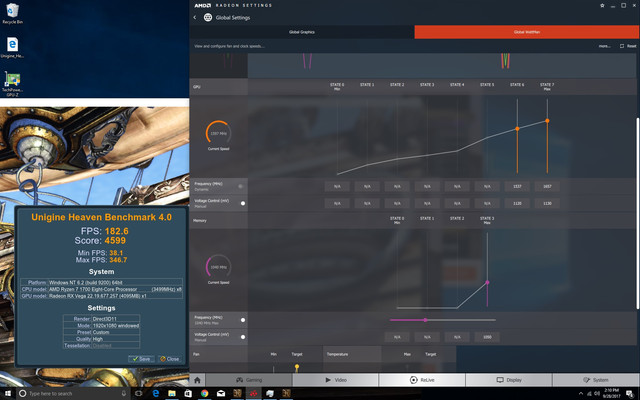Click the Memory State 3 magenta curve point
Viewport: 640px width, 400px height.
coord(487,282)
